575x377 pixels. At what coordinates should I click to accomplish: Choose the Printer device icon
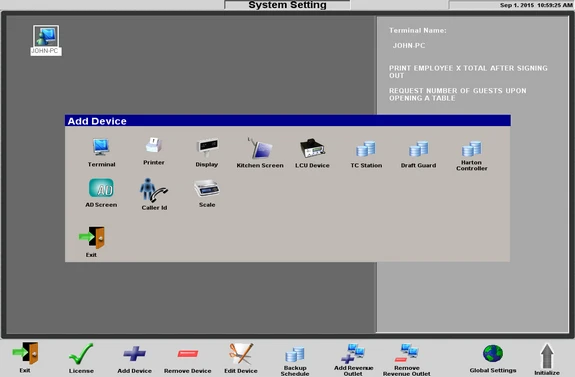click(x=154, y=151)
